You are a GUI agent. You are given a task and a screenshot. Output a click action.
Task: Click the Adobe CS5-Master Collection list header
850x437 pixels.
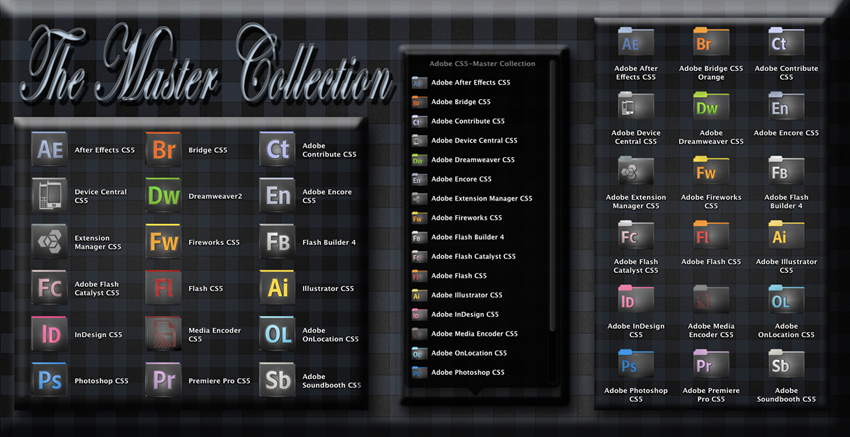(x=482, y=64)
